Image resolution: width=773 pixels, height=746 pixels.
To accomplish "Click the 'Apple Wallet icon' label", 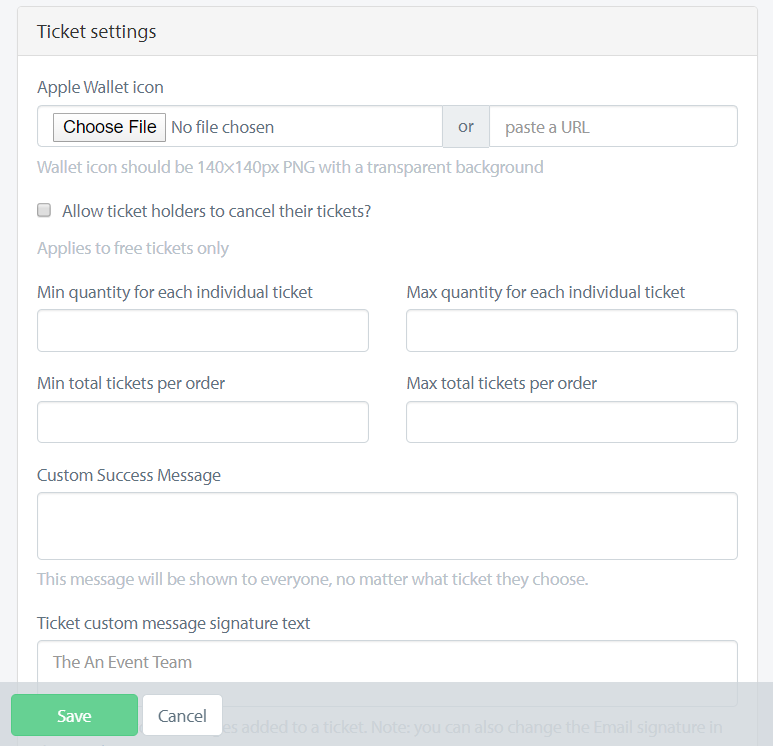I will 101,87.
